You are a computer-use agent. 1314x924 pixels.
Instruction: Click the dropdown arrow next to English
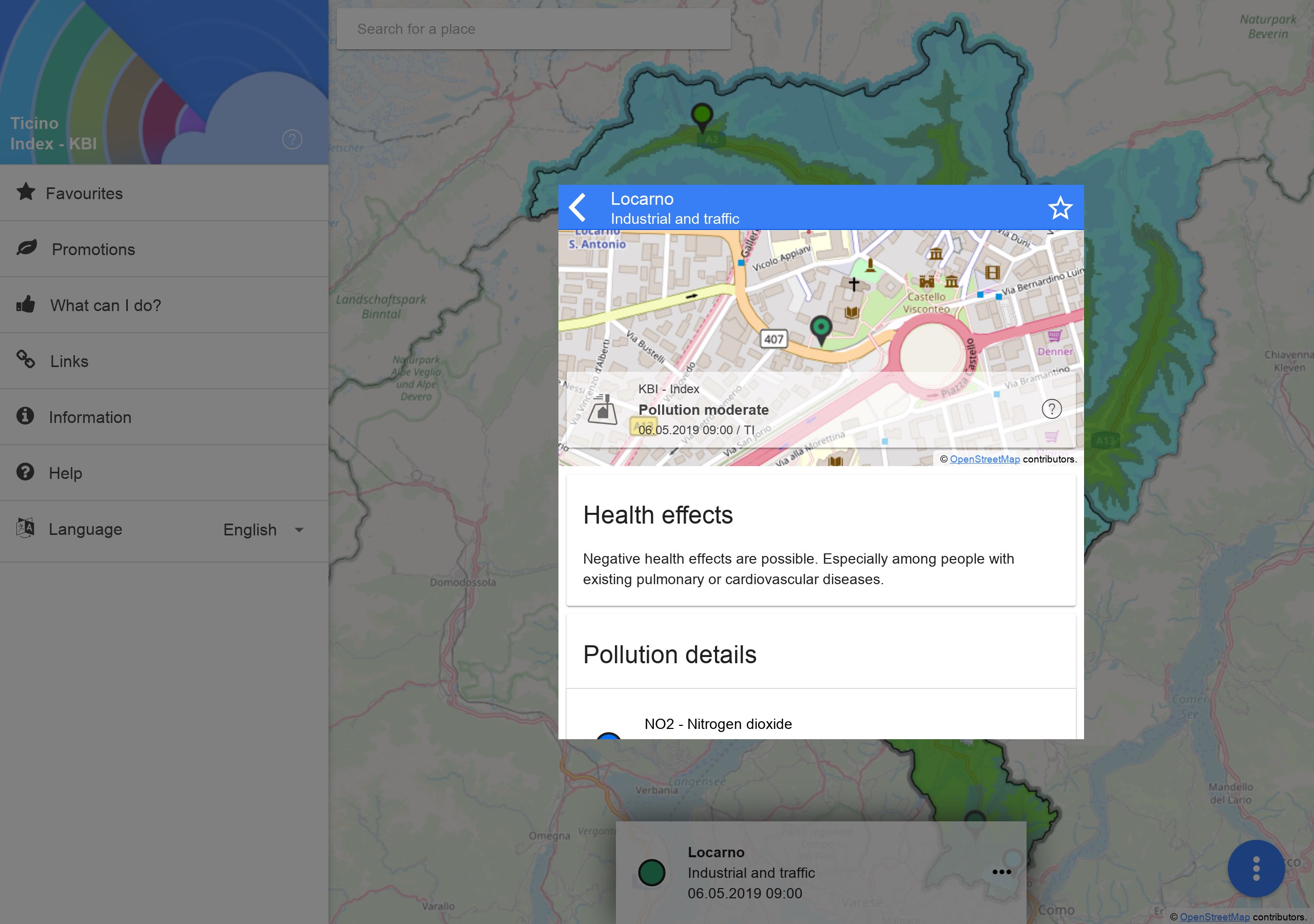299,530
